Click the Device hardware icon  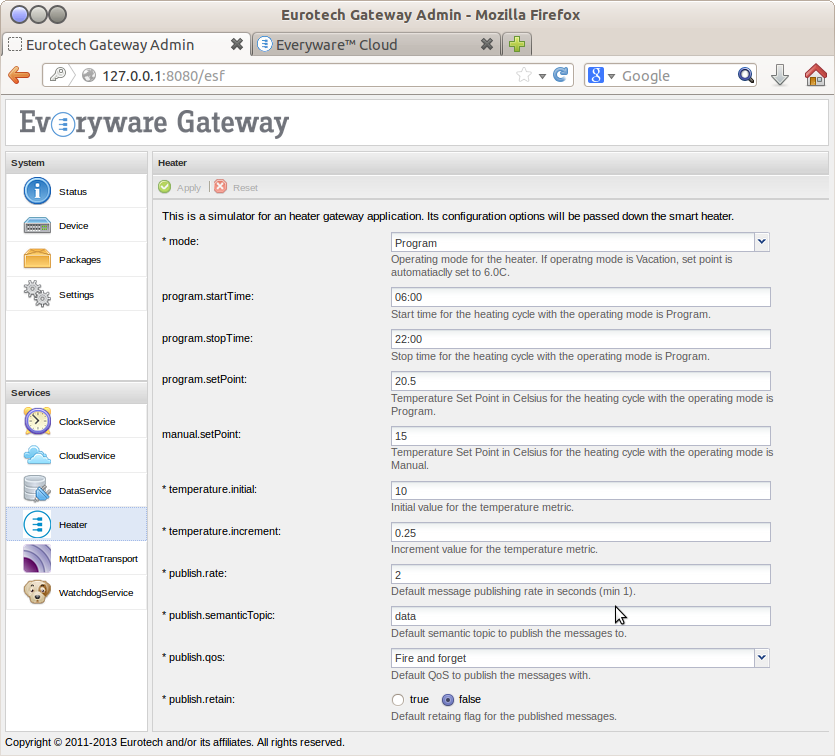[37, 225]
